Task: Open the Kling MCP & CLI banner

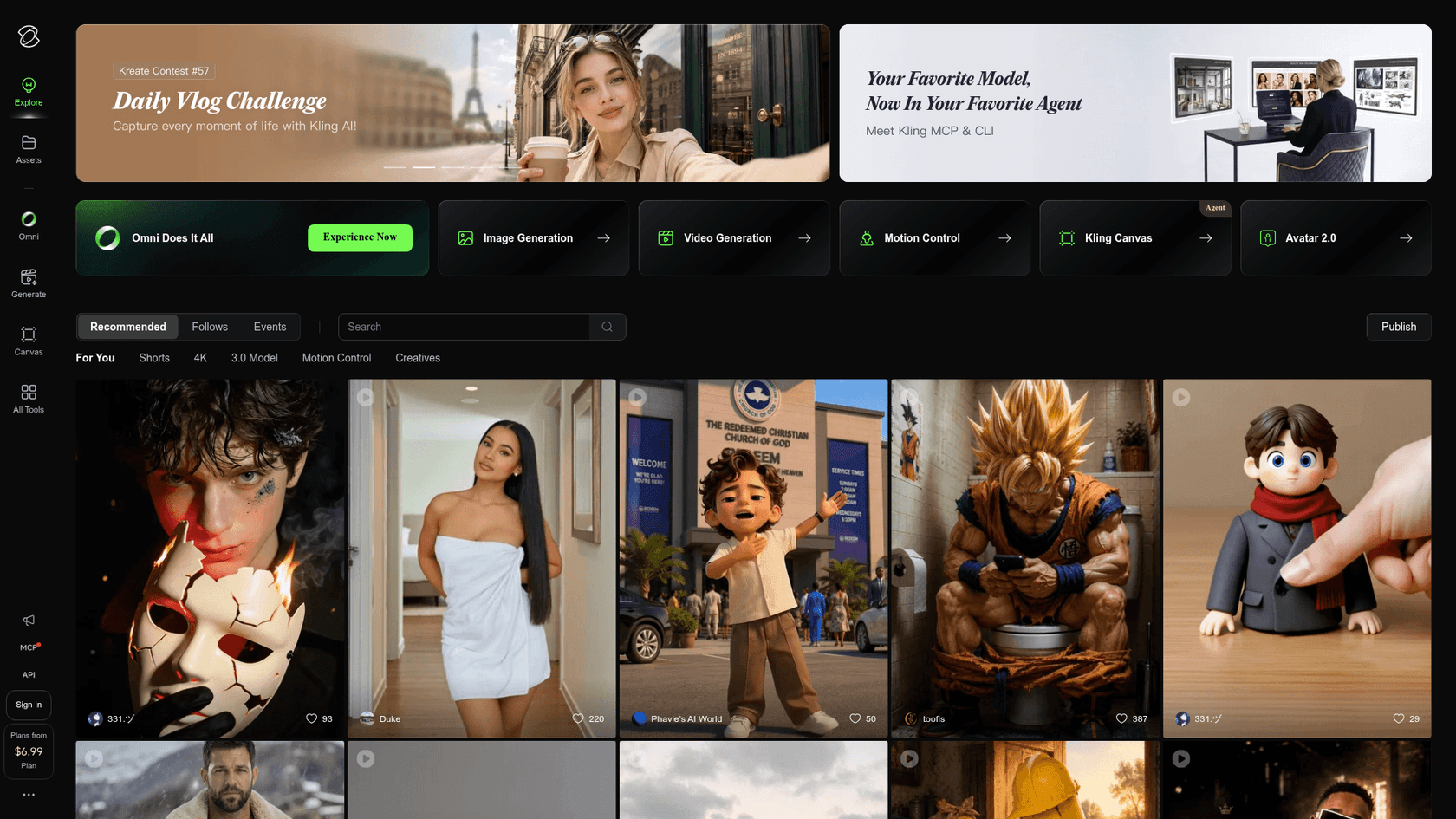Action: click(x=1135, y=103)
